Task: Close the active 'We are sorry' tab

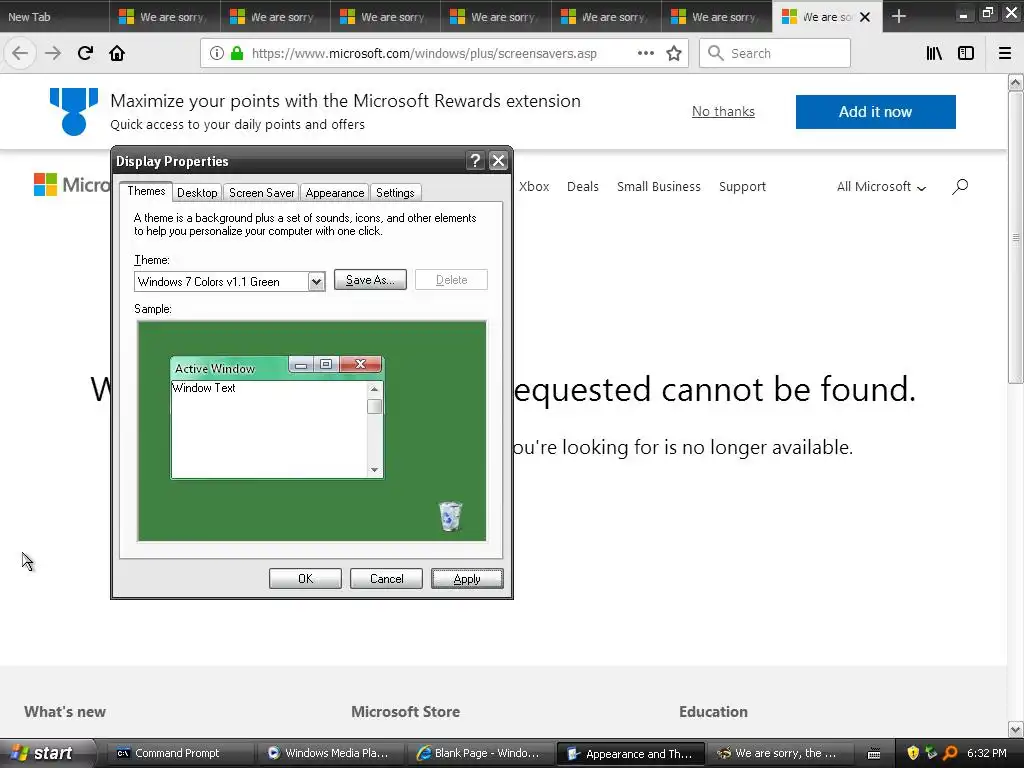Action: click(x=865, y=17)
